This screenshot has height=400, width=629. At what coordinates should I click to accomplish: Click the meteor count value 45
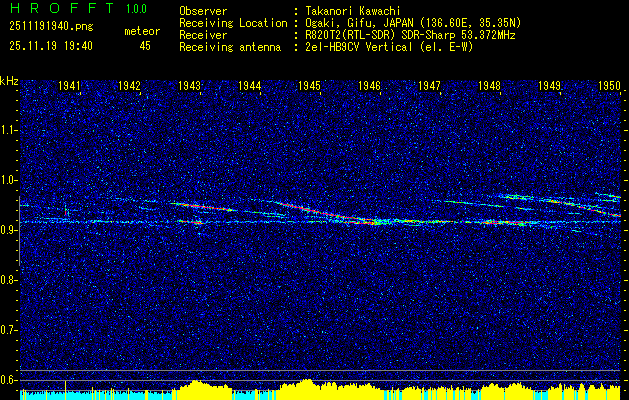145,46
